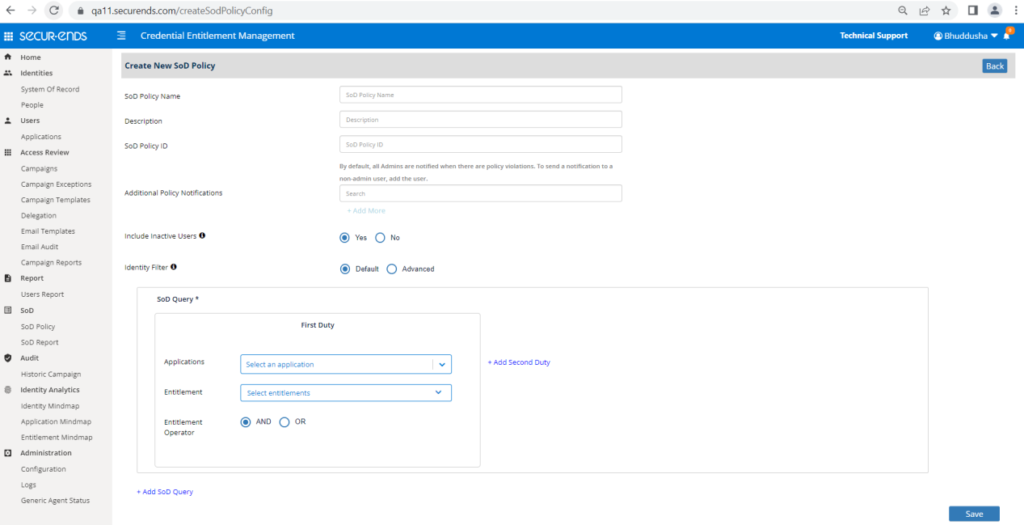Choose the Advanced identity filter

[x=392, y=269]
